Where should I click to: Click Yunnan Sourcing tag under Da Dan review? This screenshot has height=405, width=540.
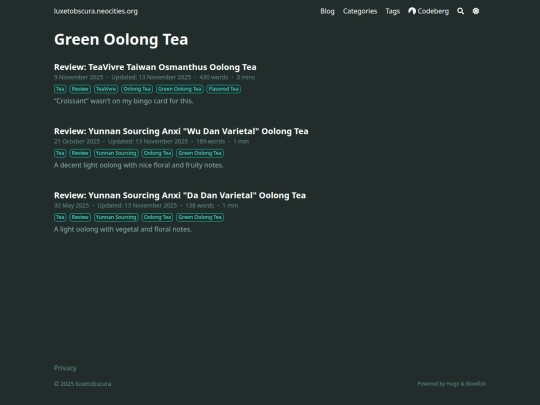click(x=116, y=217)
